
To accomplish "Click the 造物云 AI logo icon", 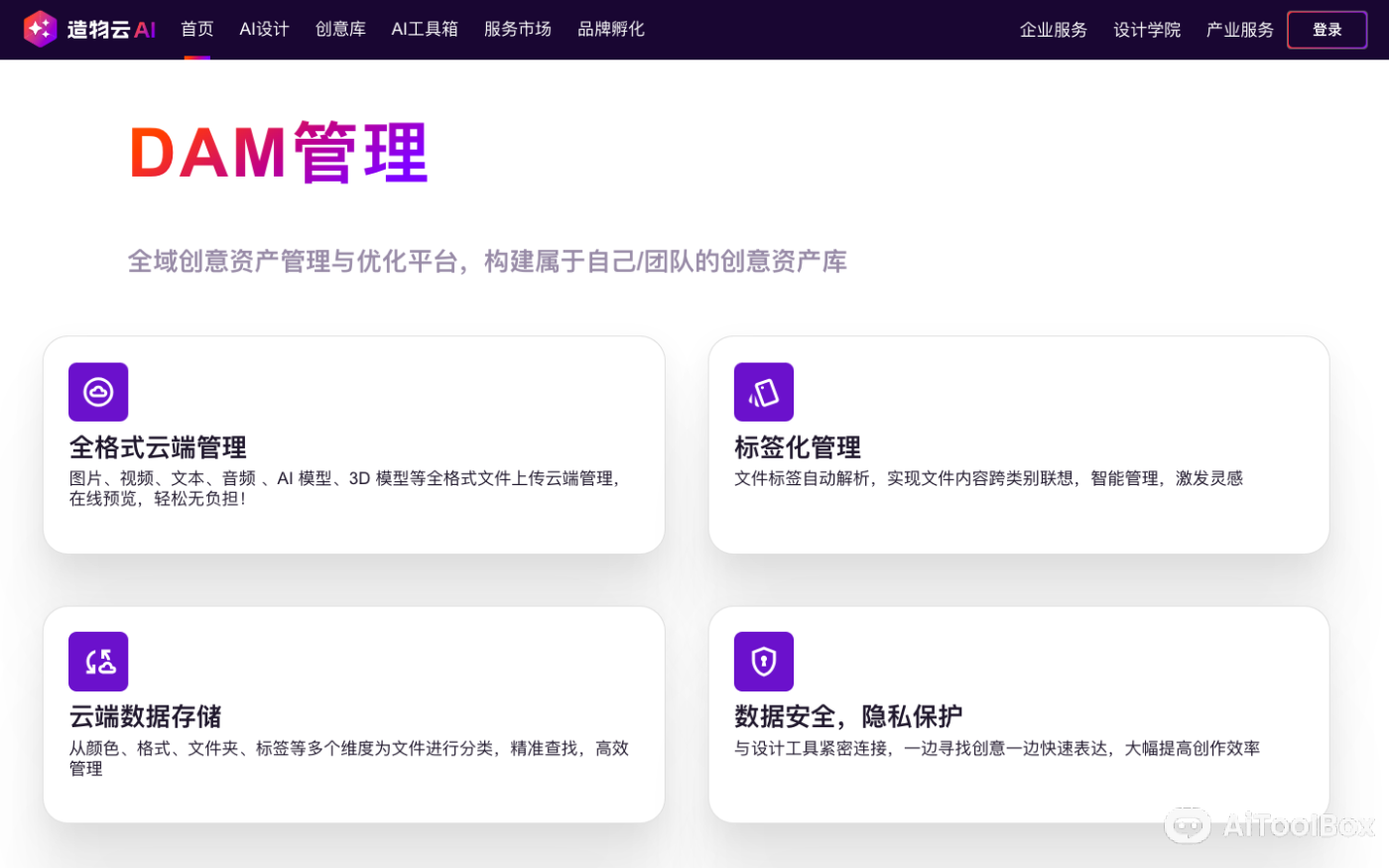I will tap(40, 29).
